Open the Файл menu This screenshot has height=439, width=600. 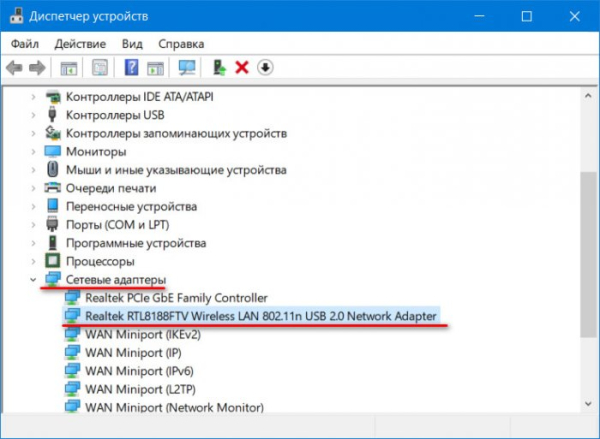point(26,44)
